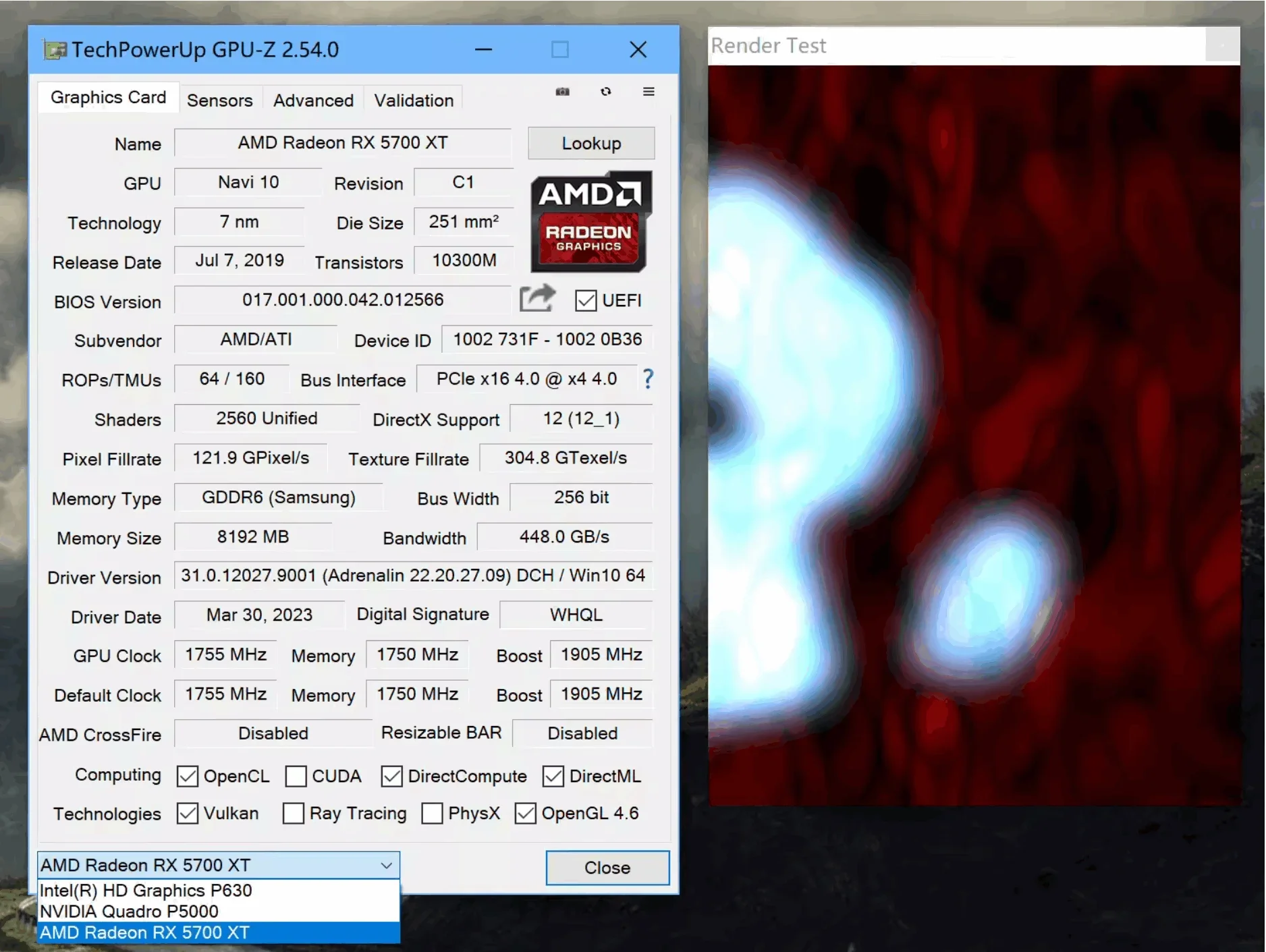1266x952 pixels.
Task: Open the hamburger menu icon
Action: coord(649,92)
